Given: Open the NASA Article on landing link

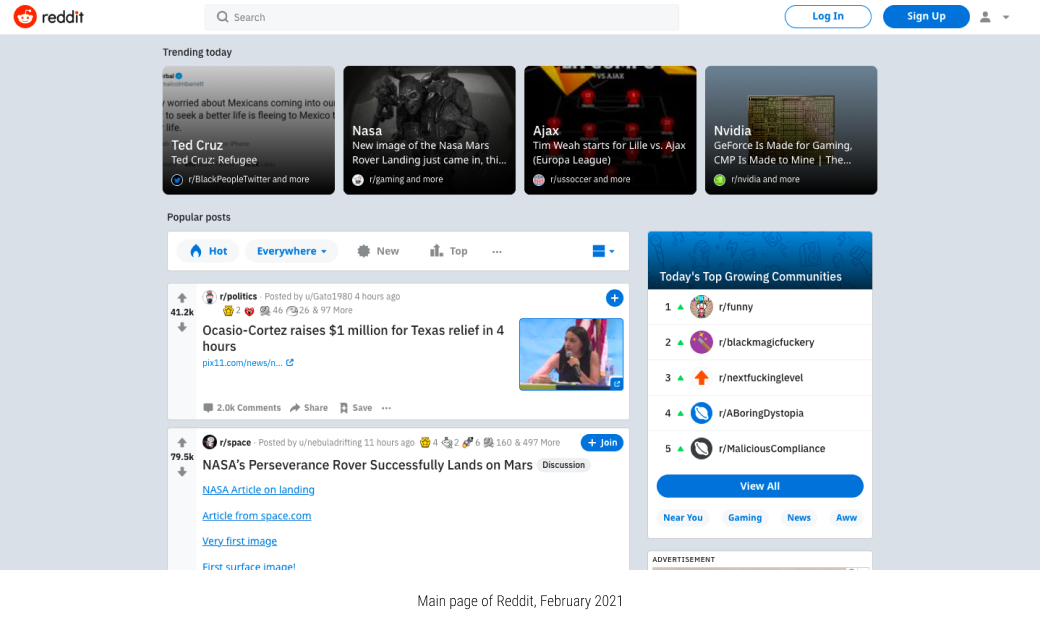Looking at the screenshot, I should (x=259, y=489).
